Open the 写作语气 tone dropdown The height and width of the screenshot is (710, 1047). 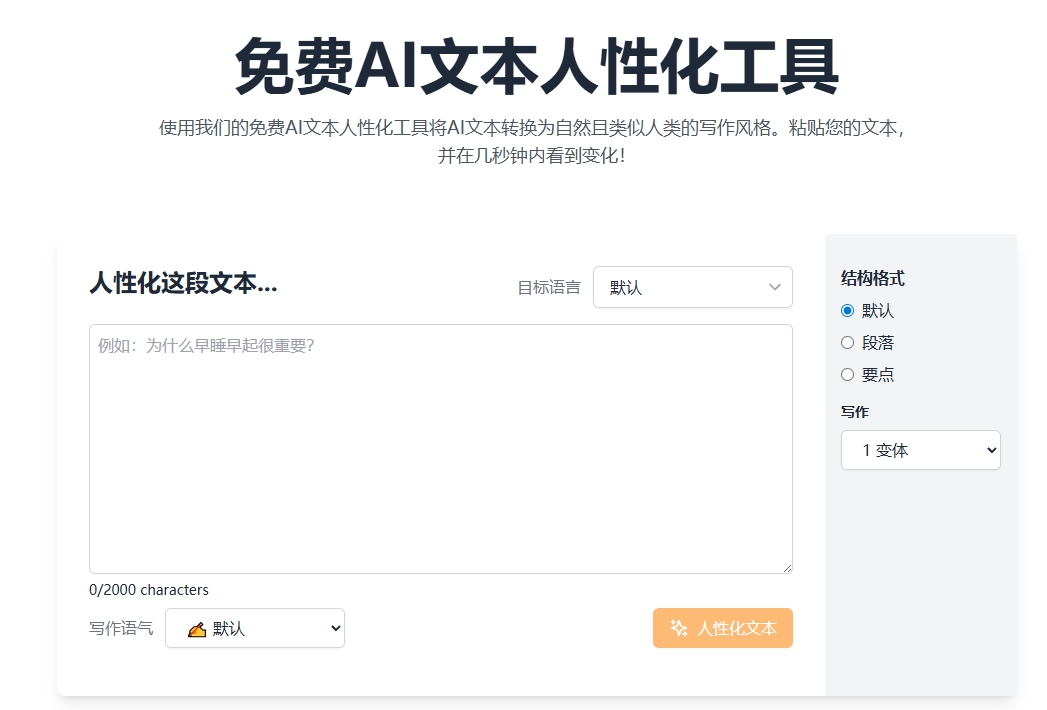[x=255, y=629]
